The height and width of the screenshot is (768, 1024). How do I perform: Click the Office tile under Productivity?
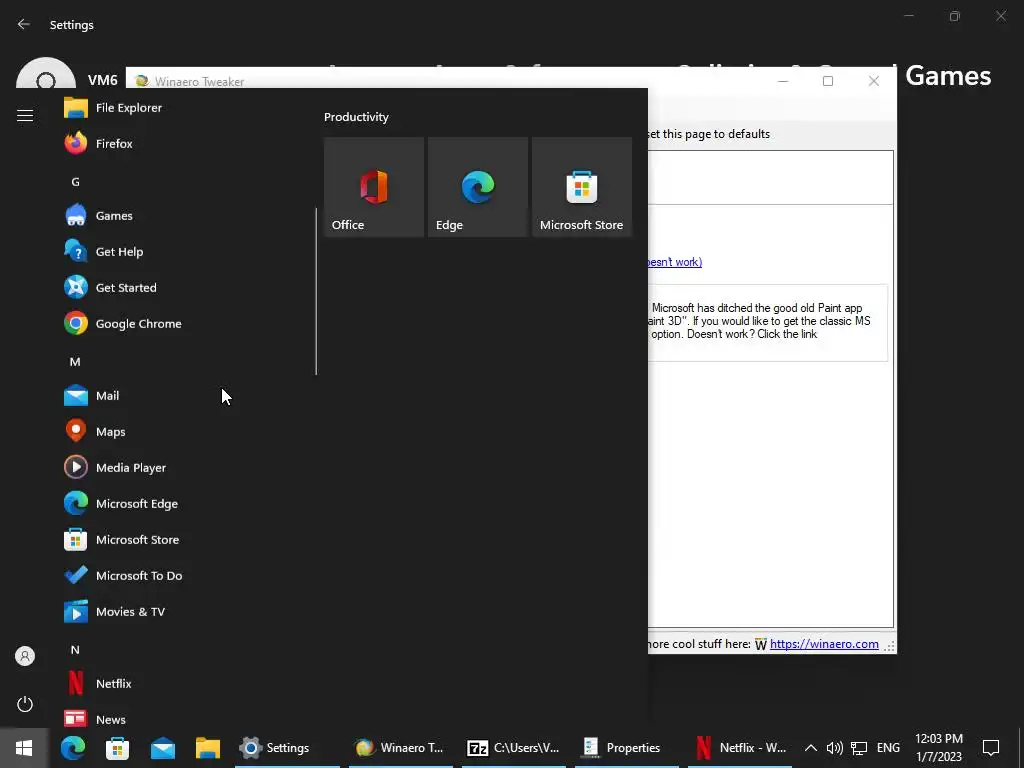click(374, 187)
